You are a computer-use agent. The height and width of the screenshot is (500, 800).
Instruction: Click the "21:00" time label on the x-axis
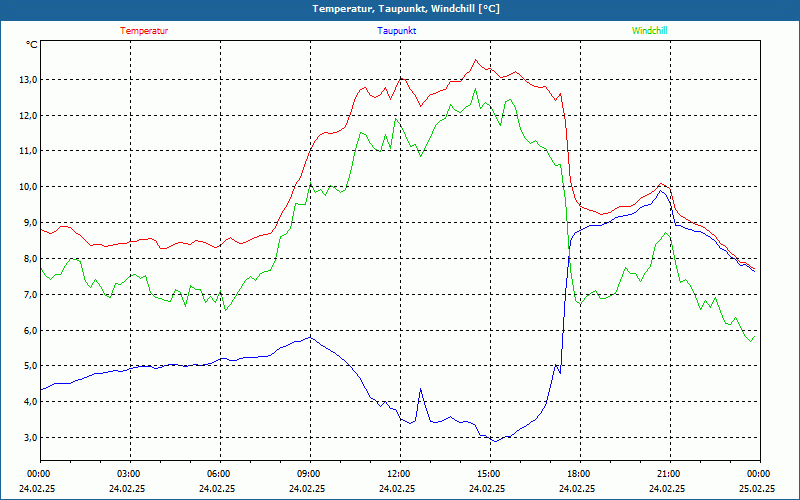tap(670, 474)
